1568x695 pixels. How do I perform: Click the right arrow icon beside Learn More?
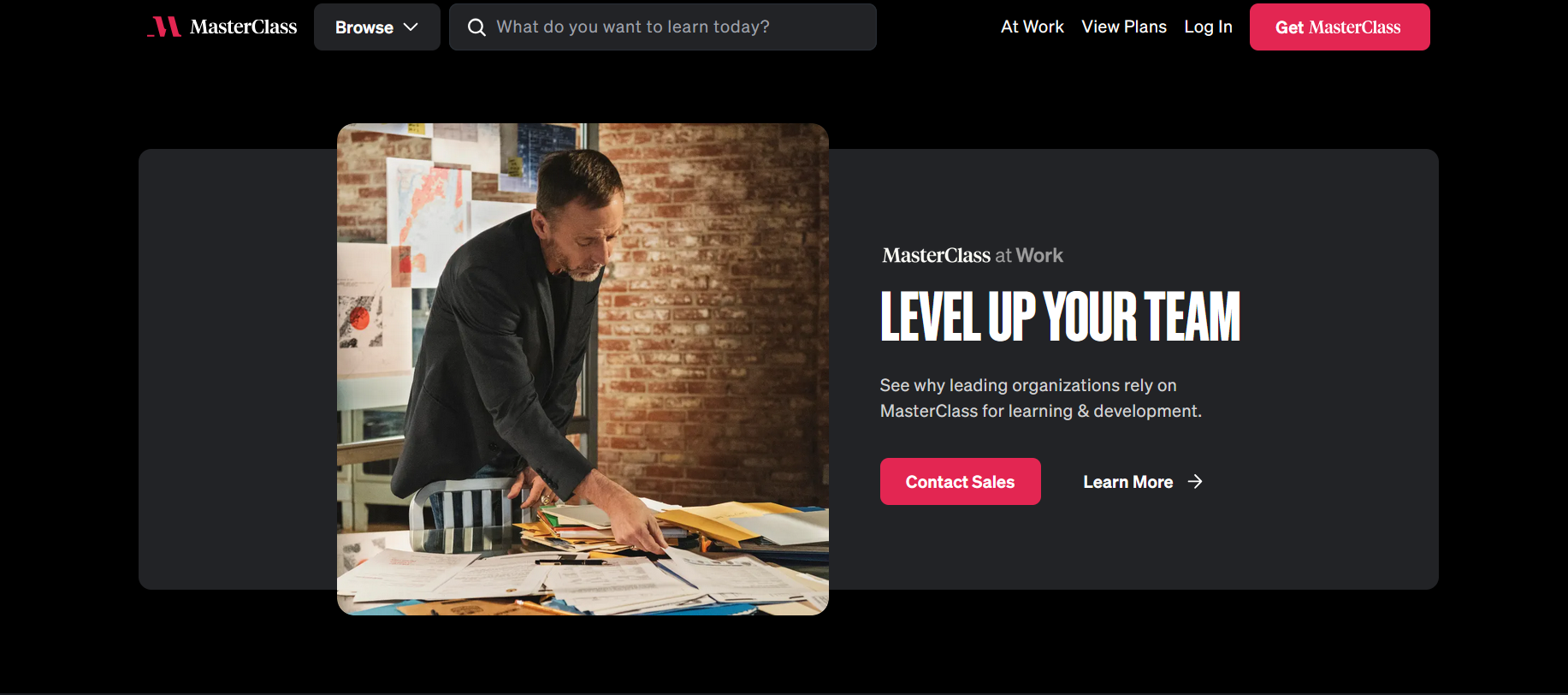pos(1195,482)
